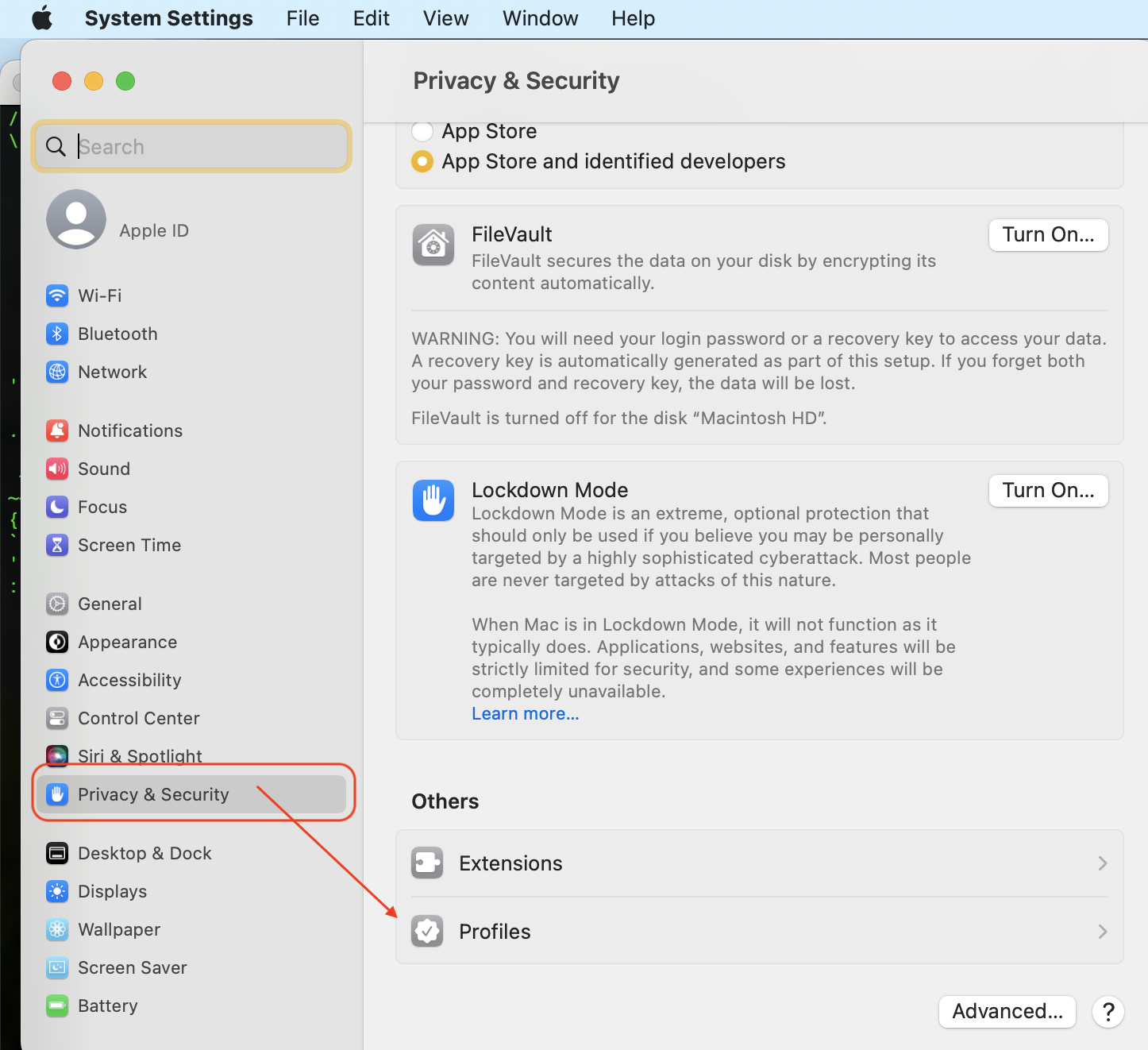The width and height of the screenshot is (1148, 1050).
Task: Select Sound in the sidebar
Action: [x=104, y=469]
